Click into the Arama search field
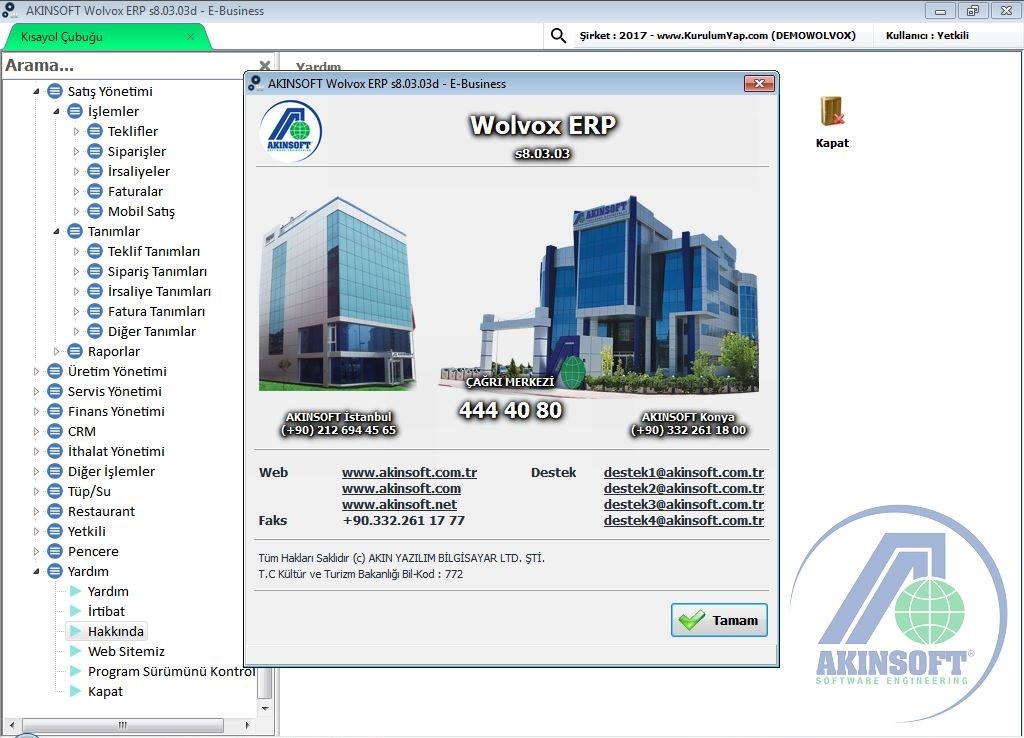Screen dimensions: 1024x738 point(129,65)
